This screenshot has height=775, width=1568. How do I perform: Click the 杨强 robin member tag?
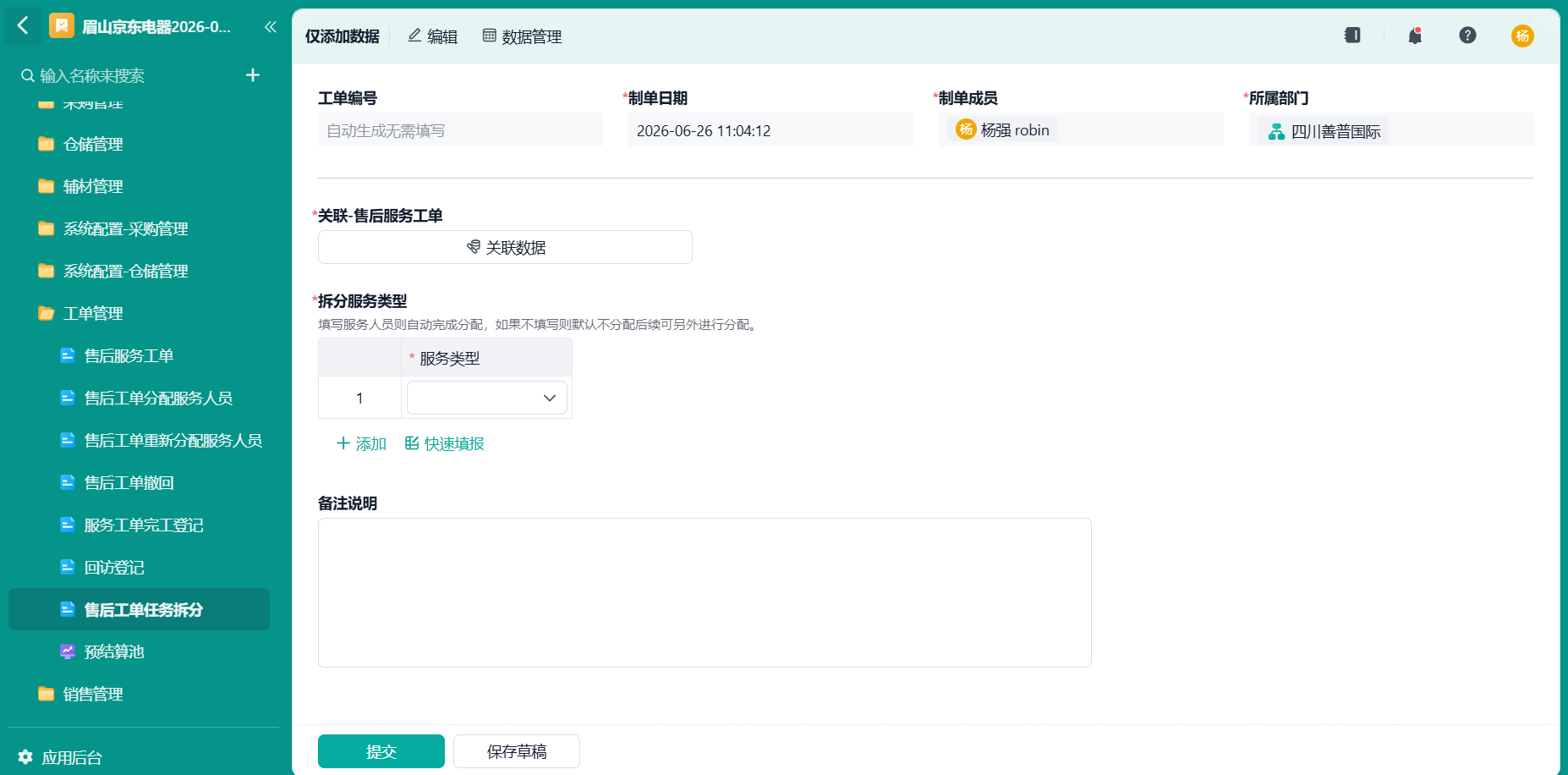point(1002,129)
